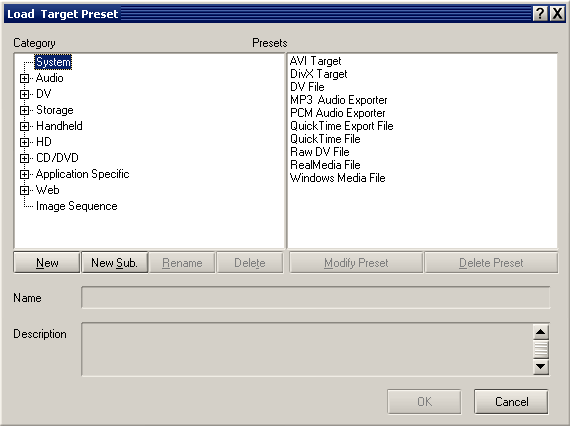The image size is (570, 426).
Task: Open the title bar help question mark
Action: pos(540,14)
